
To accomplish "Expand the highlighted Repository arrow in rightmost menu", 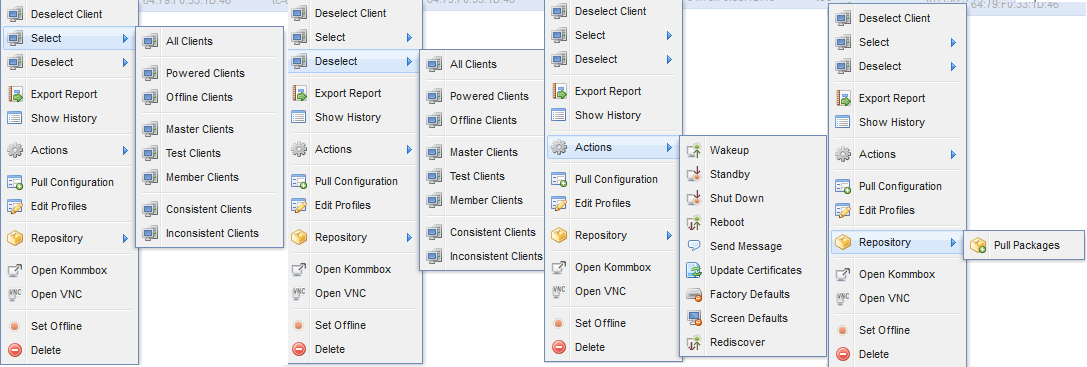I will click(953, 243).
